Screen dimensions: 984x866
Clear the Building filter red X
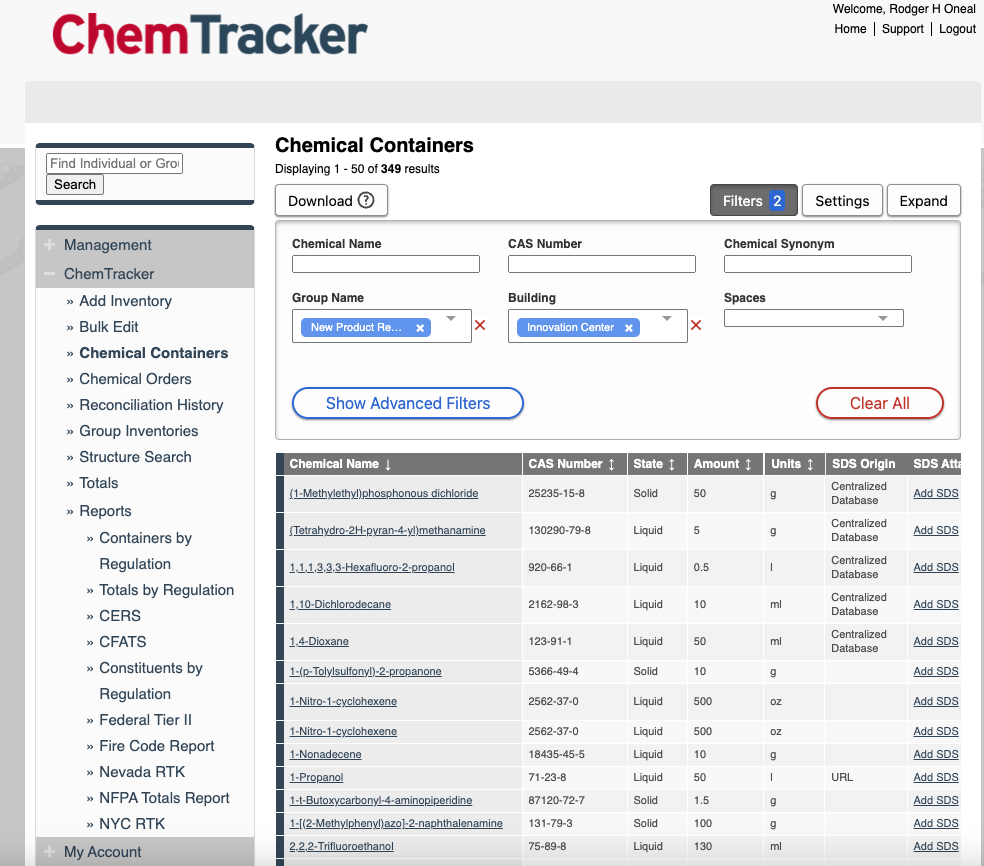696,325
